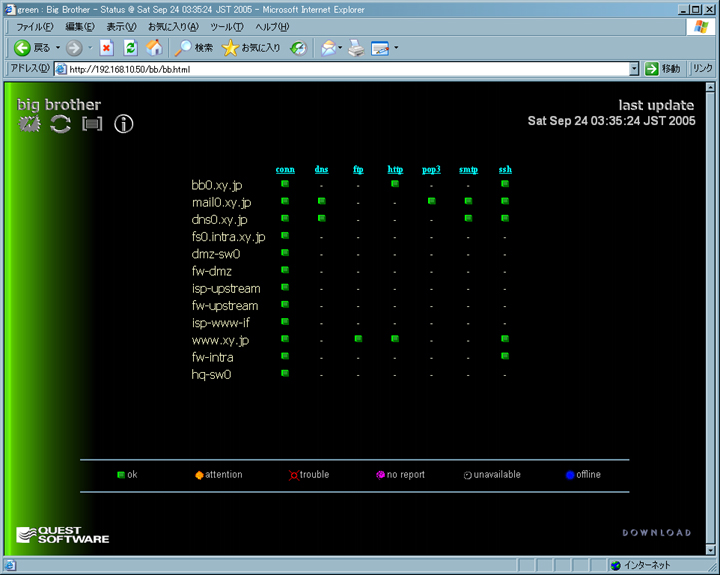Click the big brother title text
Viewport: 720px width, 575px height.
click(59, 105)
